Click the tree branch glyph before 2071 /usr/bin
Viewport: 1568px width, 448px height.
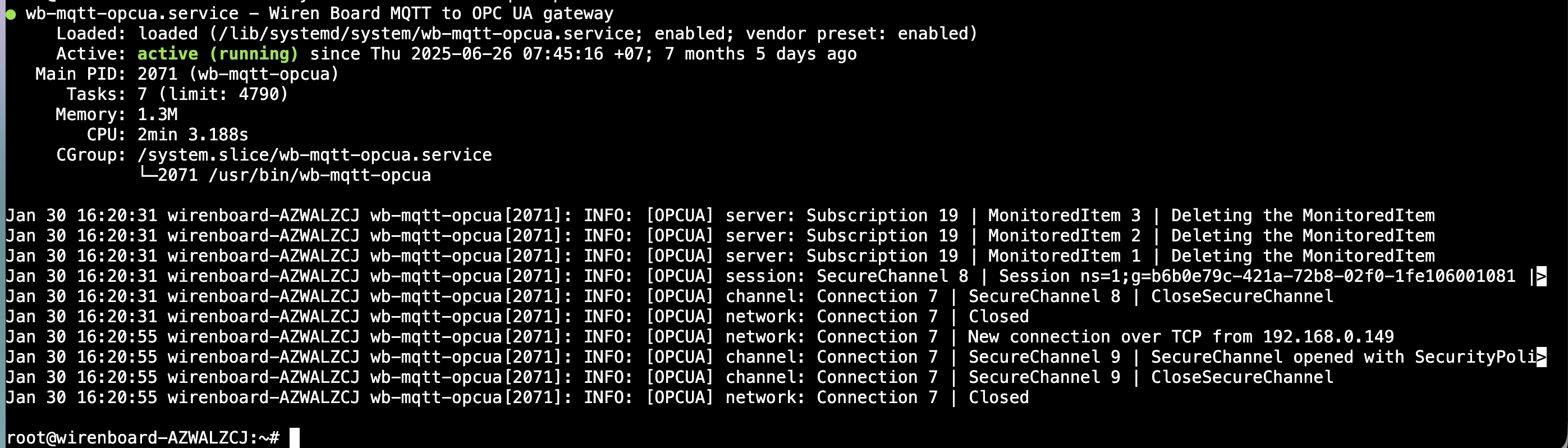click(x=148, y=175)
